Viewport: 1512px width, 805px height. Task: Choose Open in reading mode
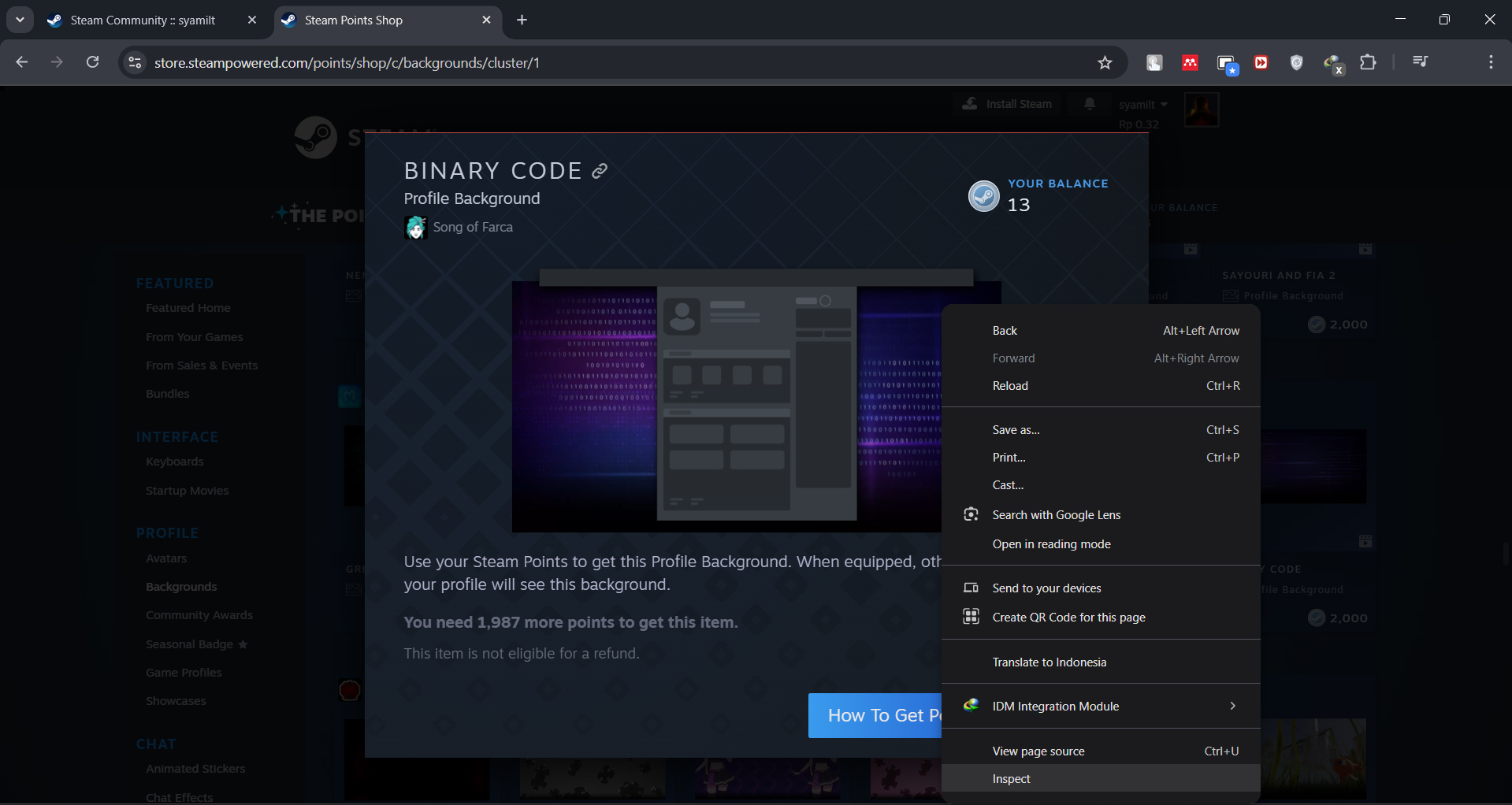[x=1101, y=544]
